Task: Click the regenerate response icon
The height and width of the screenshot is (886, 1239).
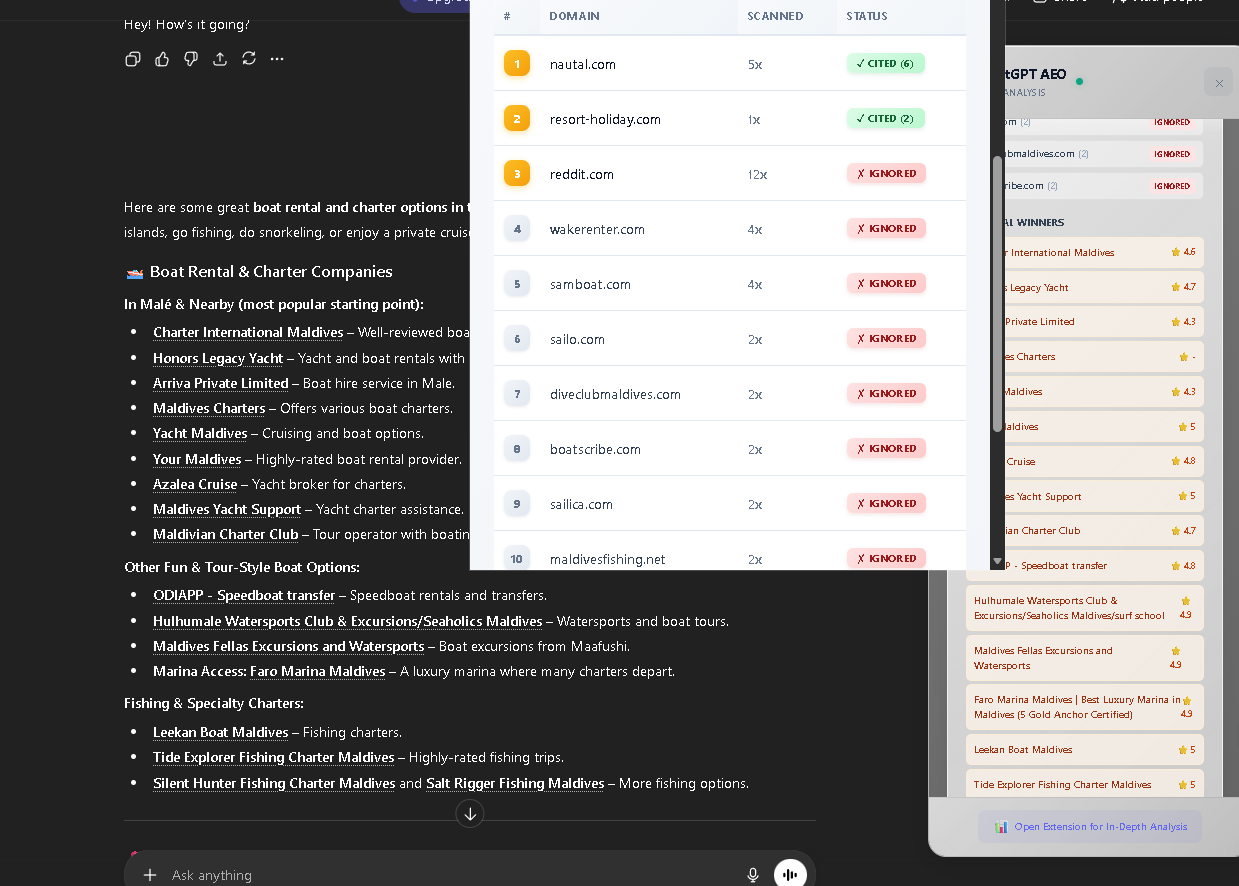Action: 249,59
